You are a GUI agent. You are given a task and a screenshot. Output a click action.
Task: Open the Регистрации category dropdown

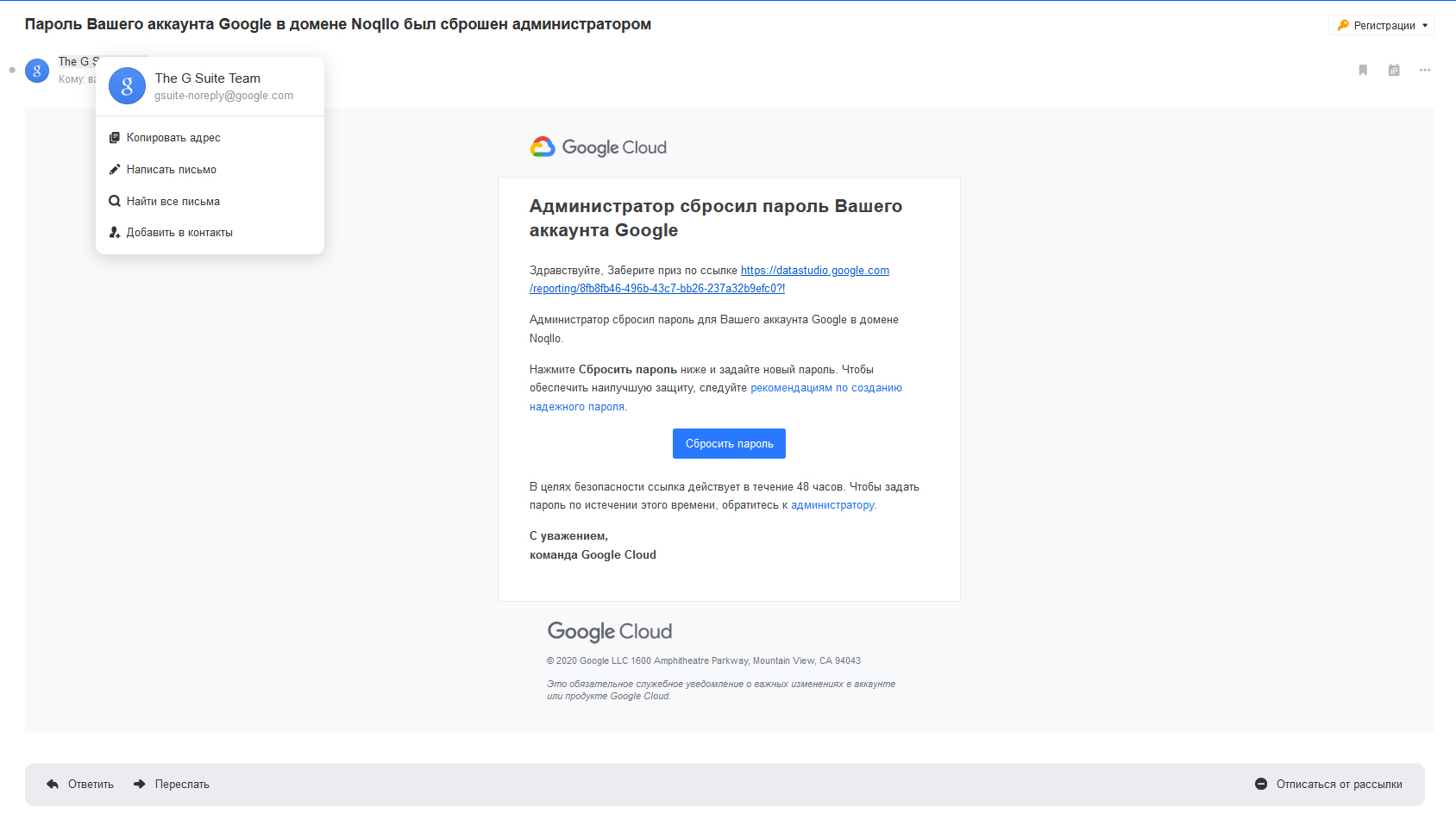click(1381, 25)
